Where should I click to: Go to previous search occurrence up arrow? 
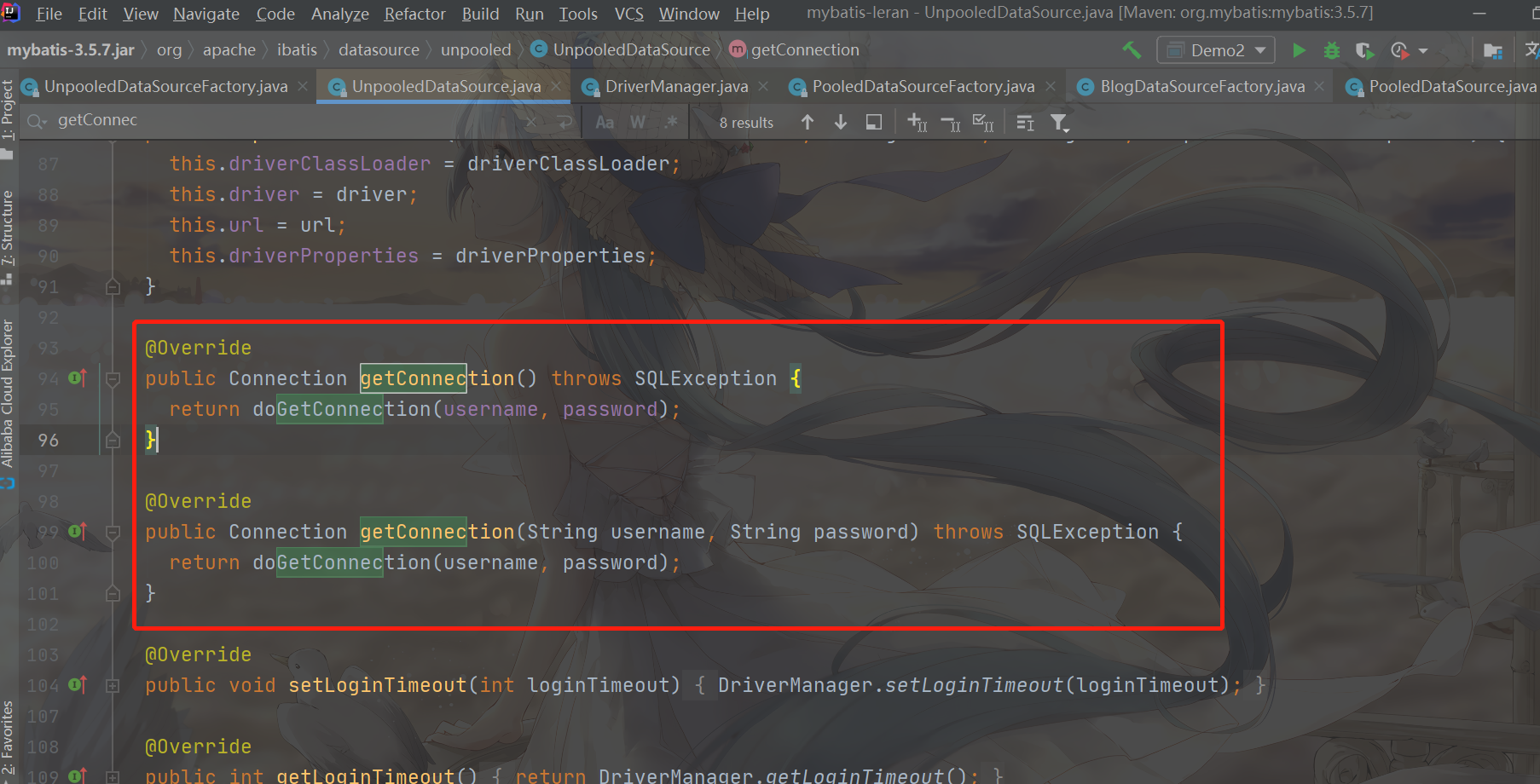[808, 123]
